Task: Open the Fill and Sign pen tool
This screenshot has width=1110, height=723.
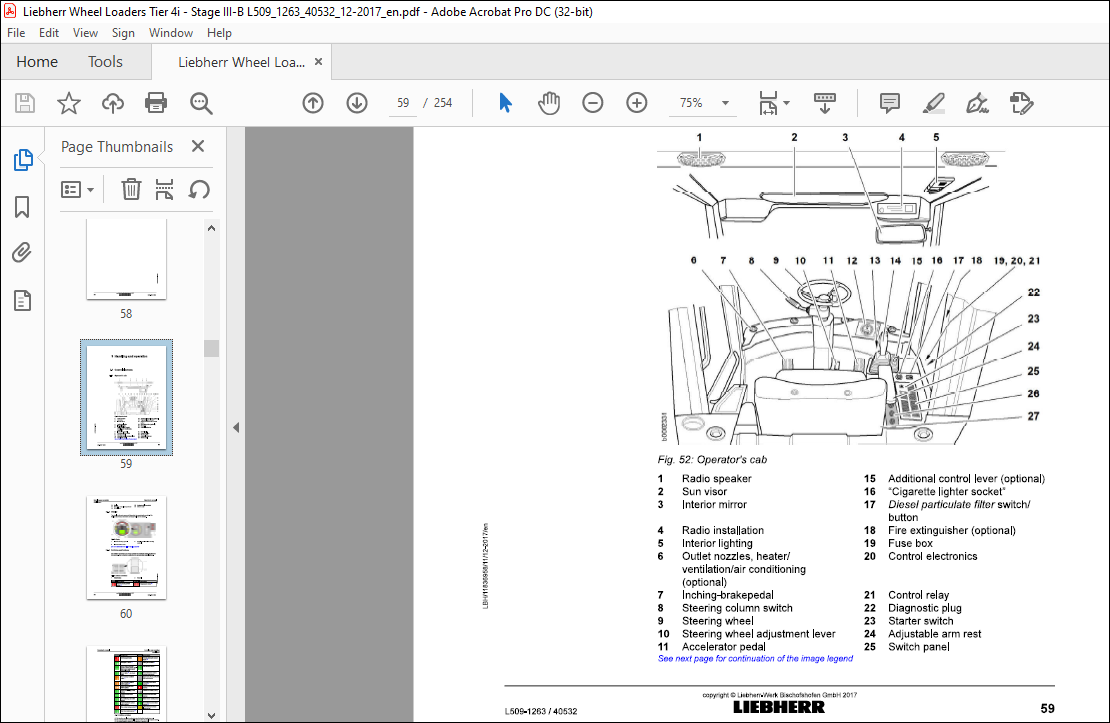Action: pyautogui.click(x=978, y=103)
